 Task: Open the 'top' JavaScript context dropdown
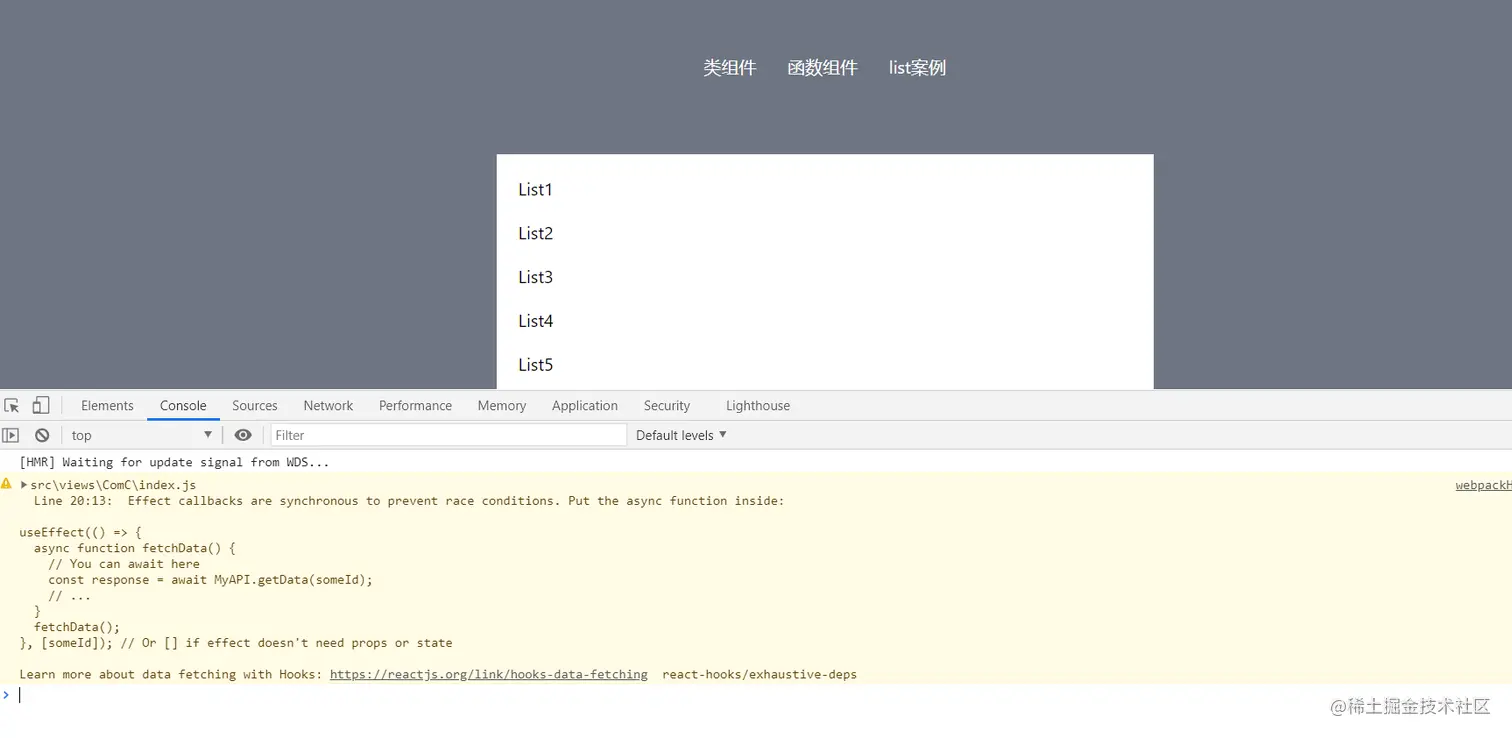[141, 435]
